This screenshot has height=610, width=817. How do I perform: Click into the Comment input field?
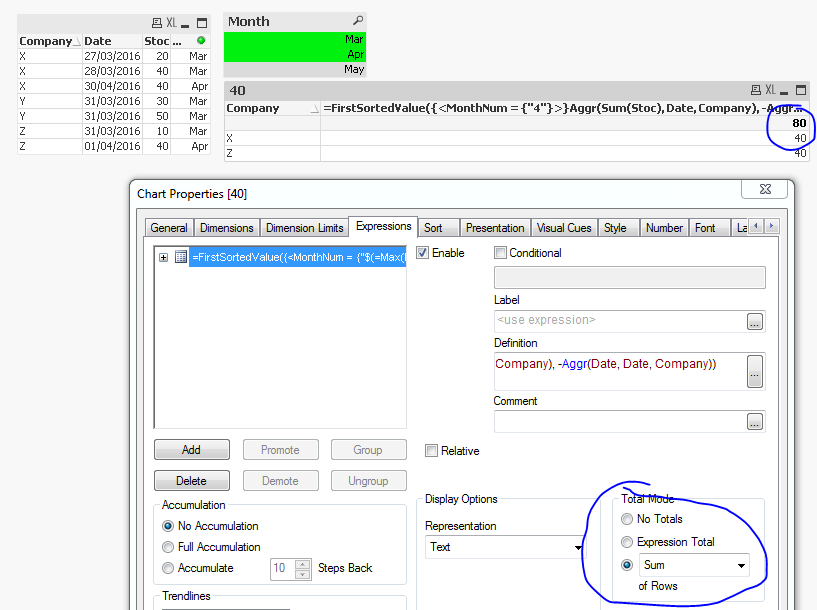[x=620, y=421]
